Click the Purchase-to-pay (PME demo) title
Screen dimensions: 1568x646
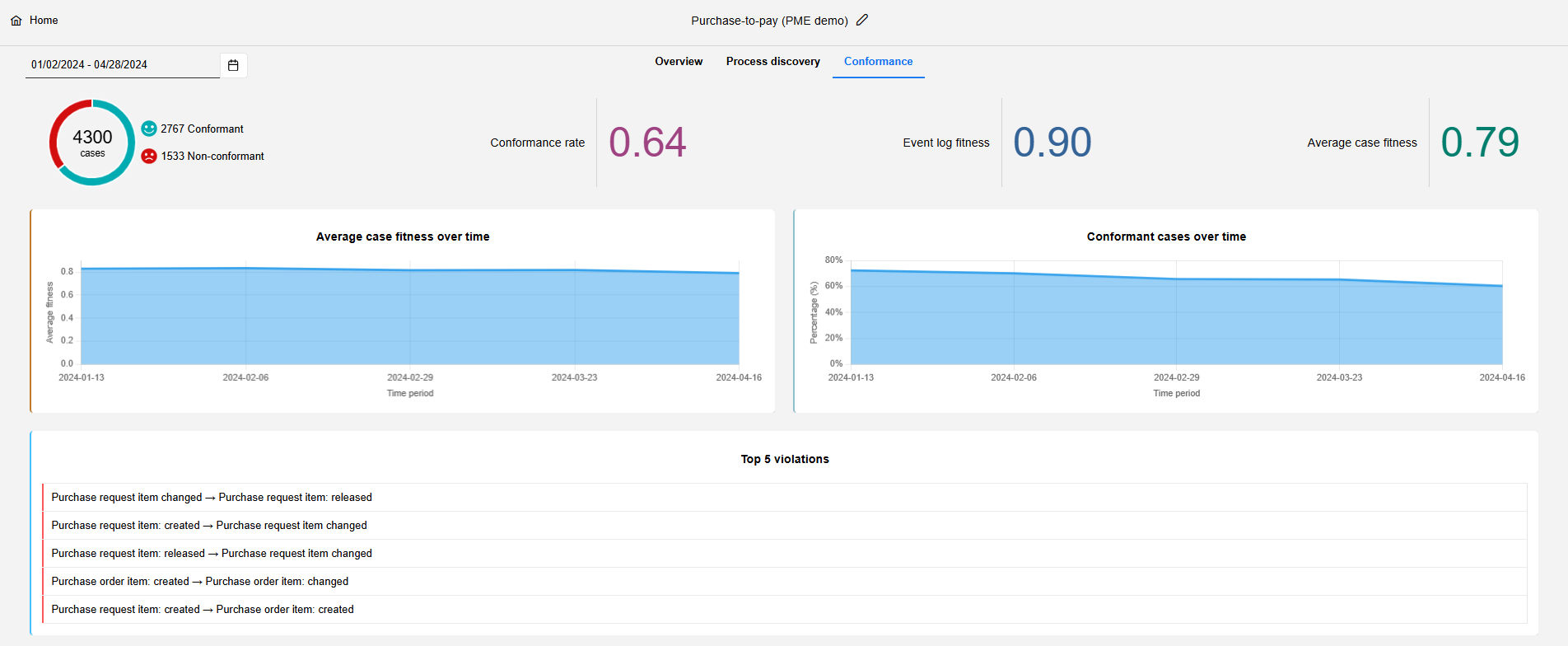click(x=769, y=21)
